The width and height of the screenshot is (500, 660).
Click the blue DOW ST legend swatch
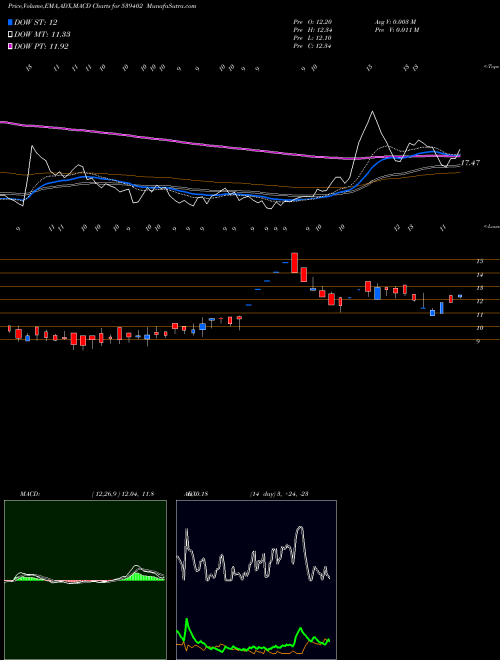coord(11,22)
